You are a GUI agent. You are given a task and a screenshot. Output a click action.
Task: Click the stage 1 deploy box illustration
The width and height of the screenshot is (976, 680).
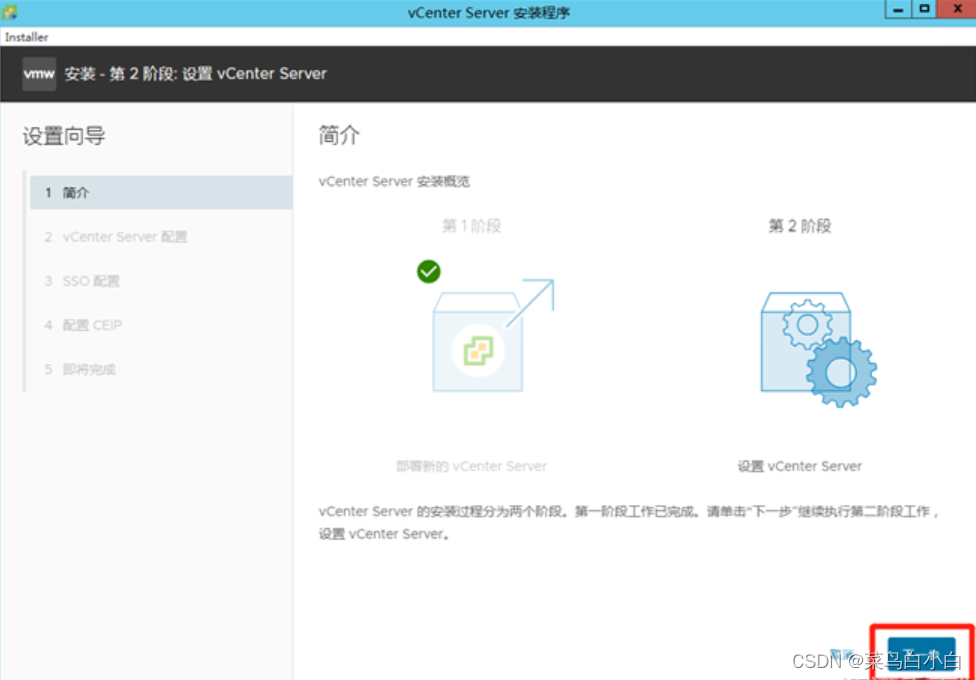493,335
